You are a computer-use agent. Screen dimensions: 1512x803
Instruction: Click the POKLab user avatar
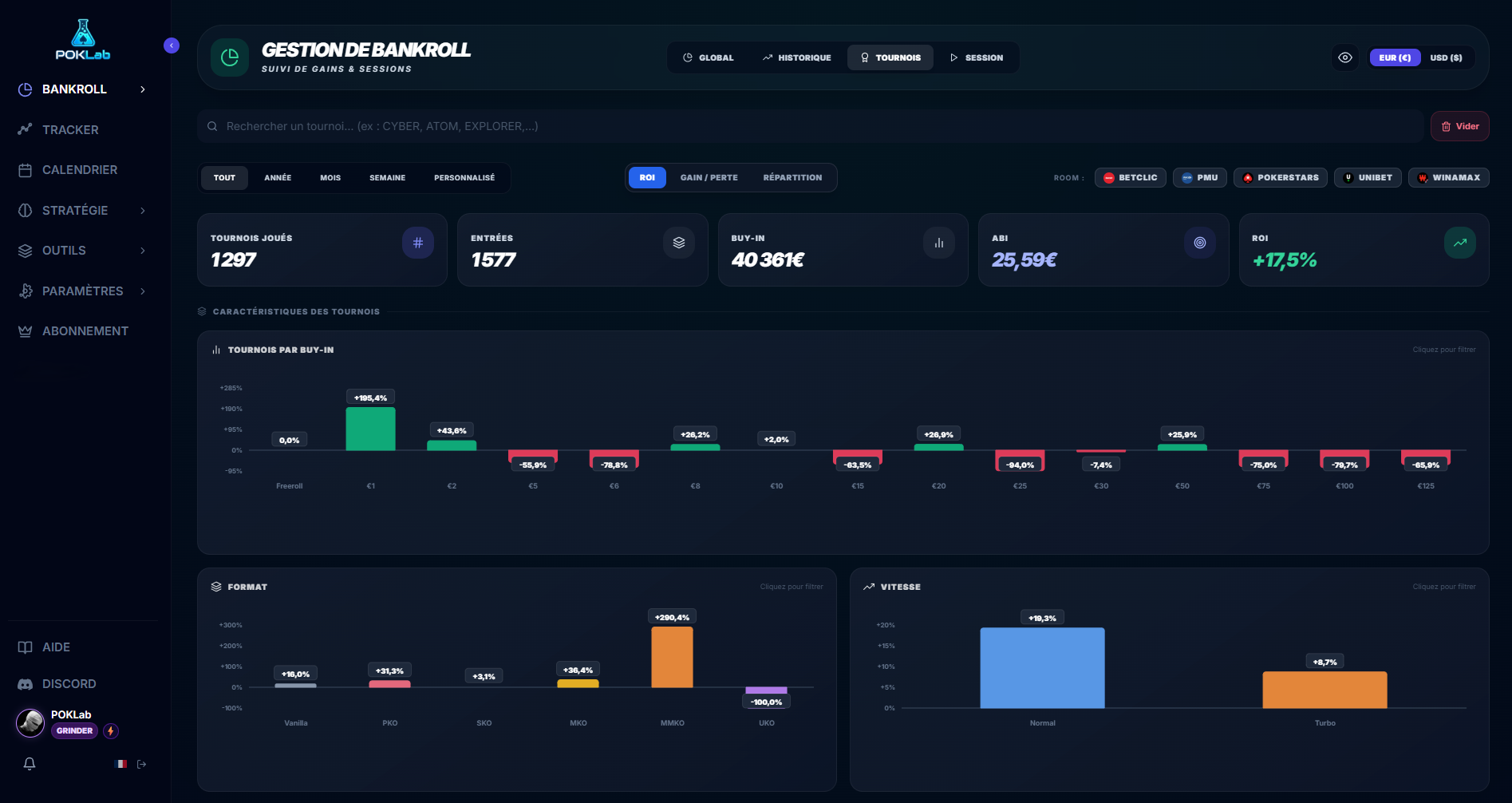coord(30,722)
